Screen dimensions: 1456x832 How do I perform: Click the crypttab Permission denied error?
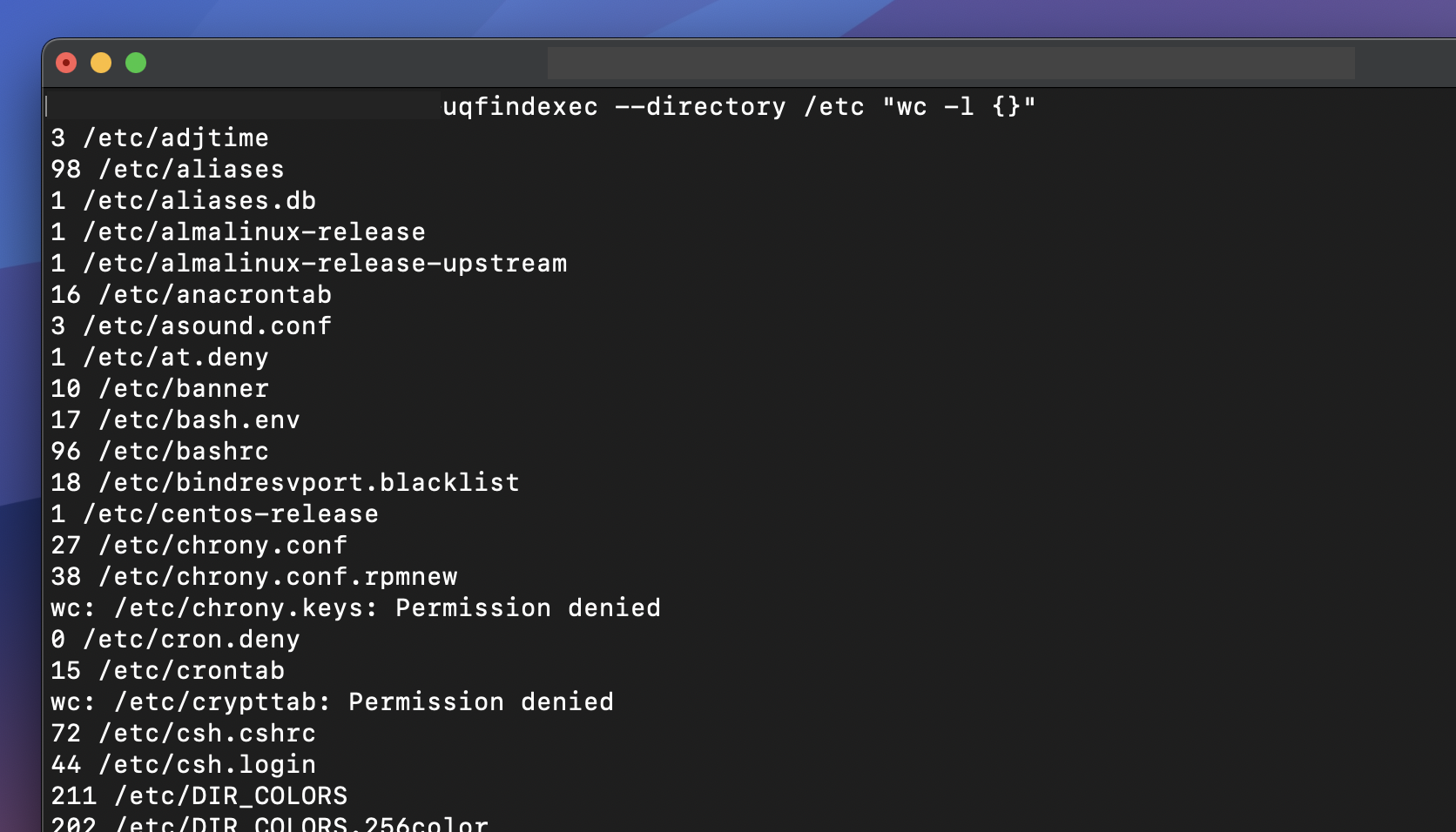332,702
